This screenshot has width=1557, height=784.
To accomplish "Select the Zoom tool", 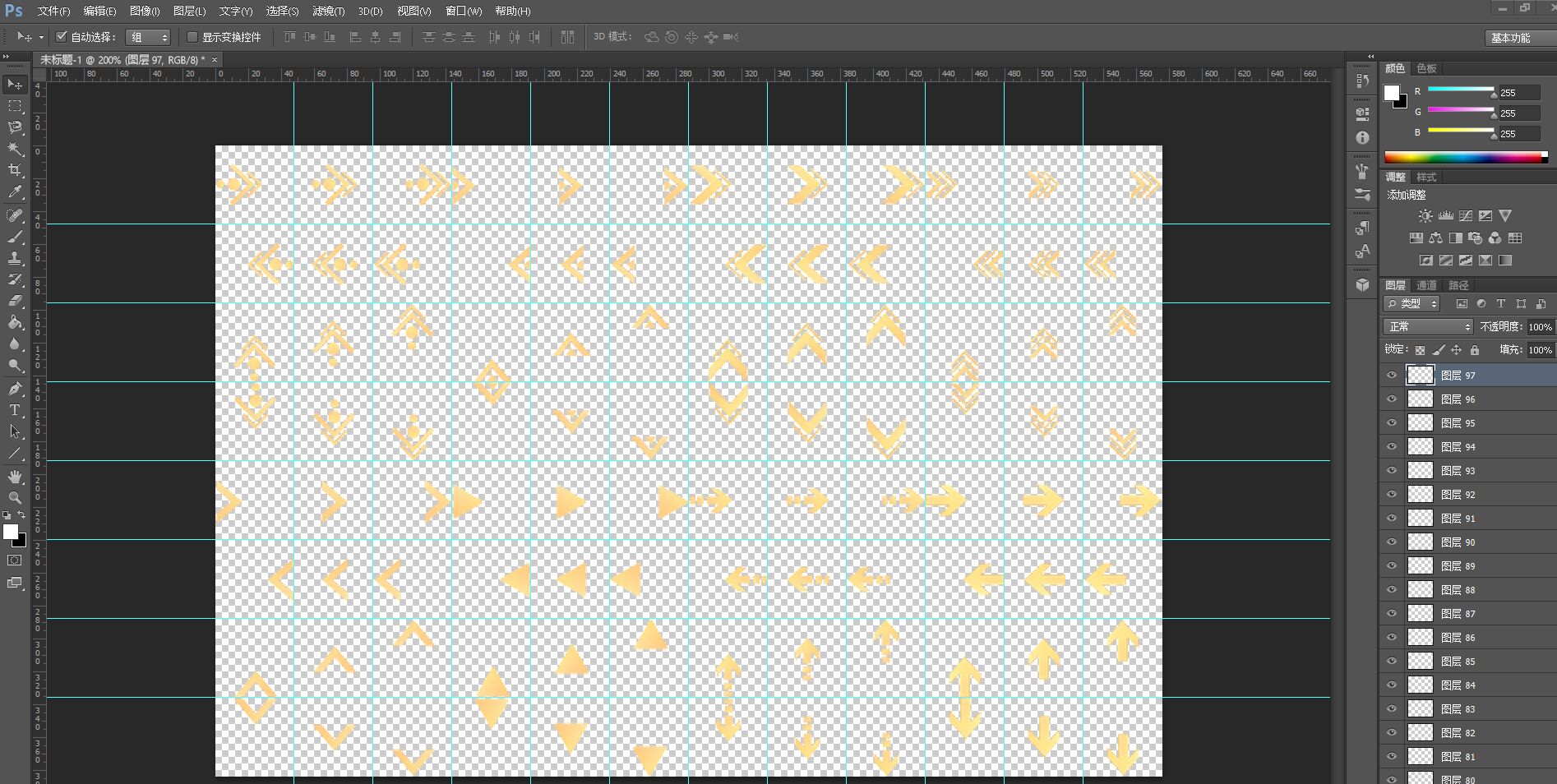I will (15, 498).
